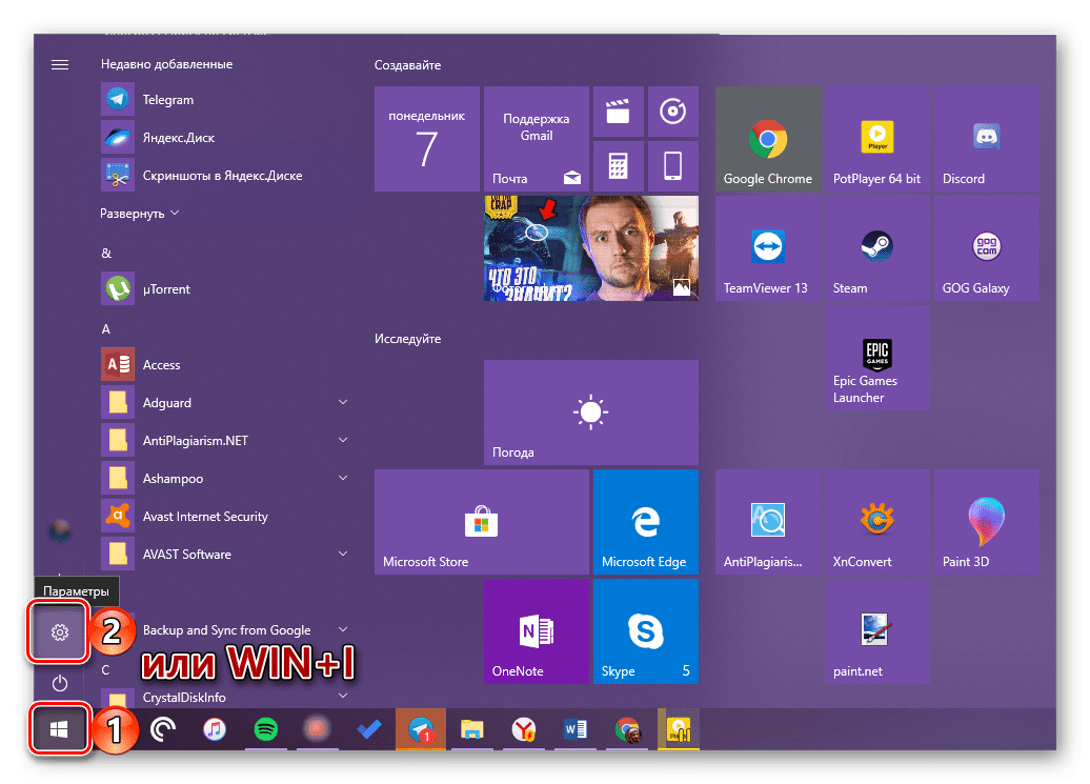Screen dimensions: 1090x784
Task: Select Access in the app list
Action: pyautogui.click(x=161, y=365)
